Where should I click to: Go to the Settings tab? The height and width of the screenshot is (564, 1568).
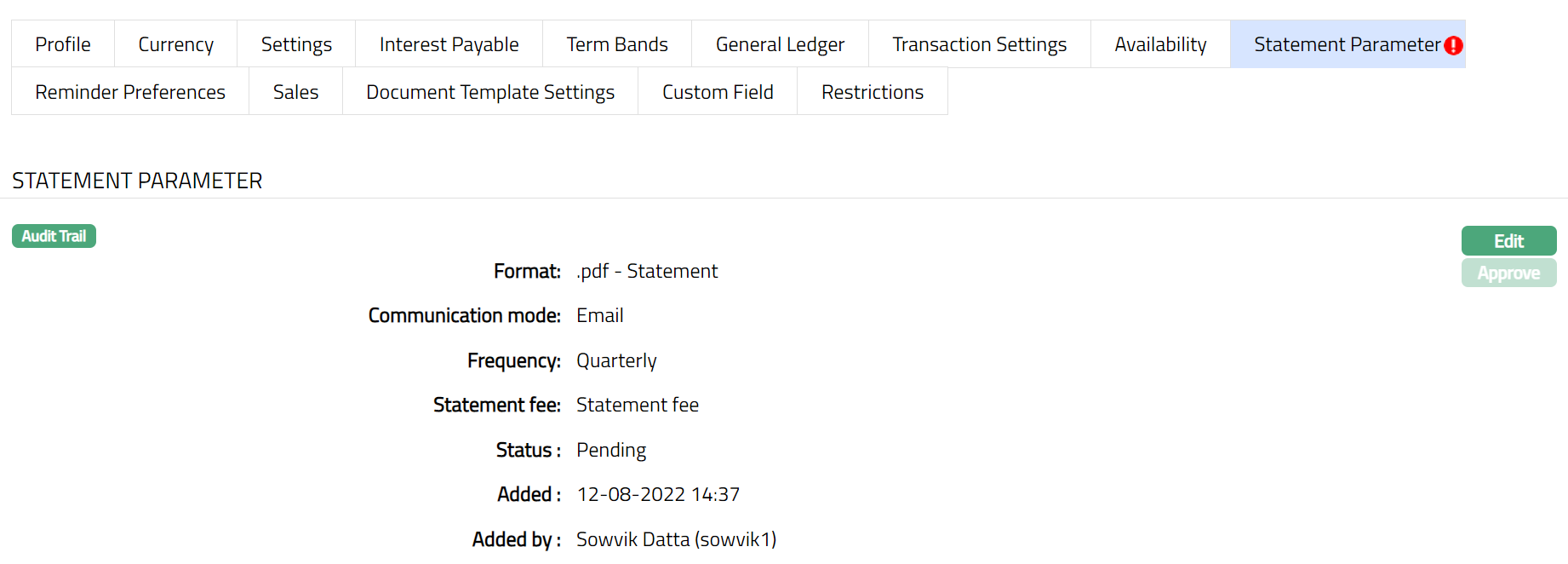(x=296, y=44)
